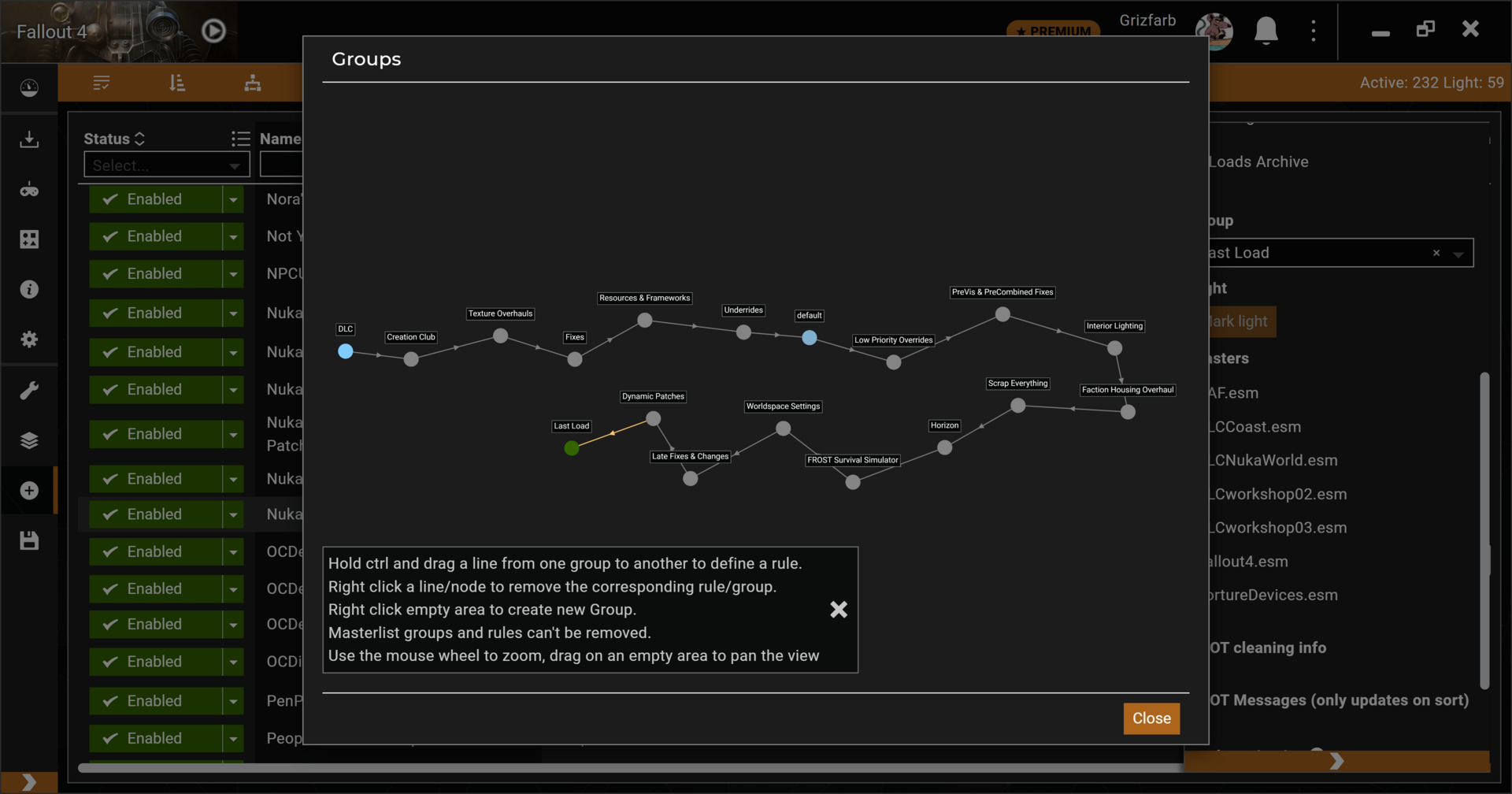The image size is (1512, 794).
Task: Toggle Enabled status for Not Y row
Action: click(155, 236)
